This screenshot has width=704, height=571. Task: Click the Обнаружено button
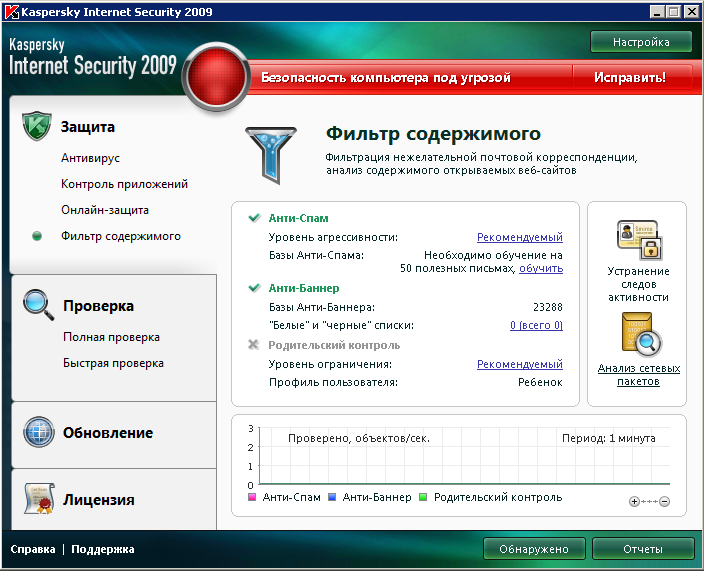(534, 549)
